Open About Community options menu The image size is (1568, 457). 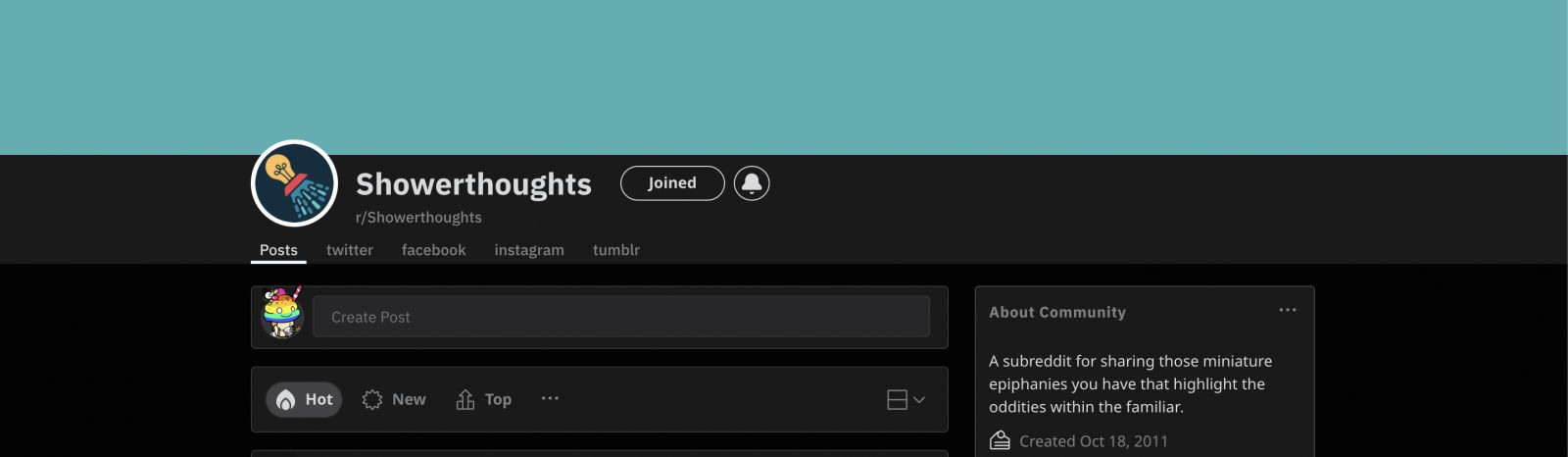pos(1288,310)
